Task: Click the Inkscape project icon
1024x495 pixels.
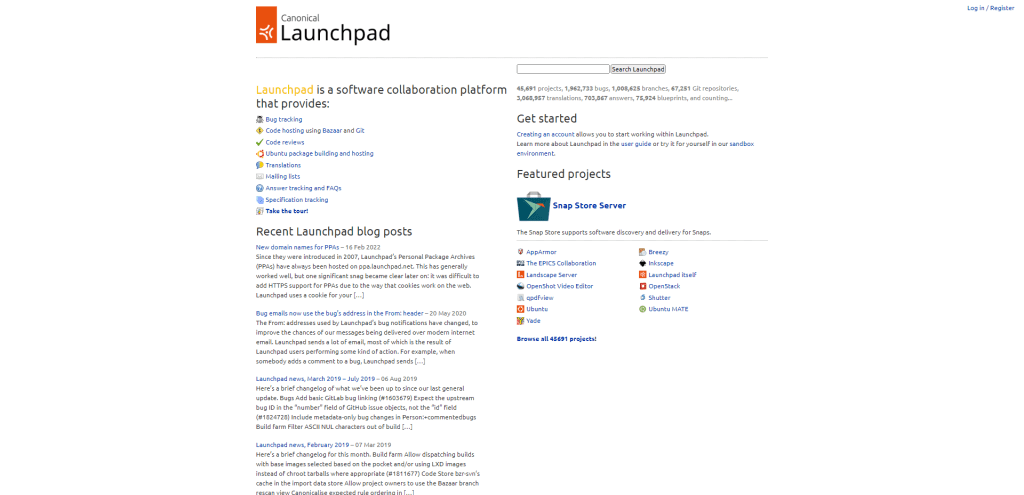Action: [643, 263]
